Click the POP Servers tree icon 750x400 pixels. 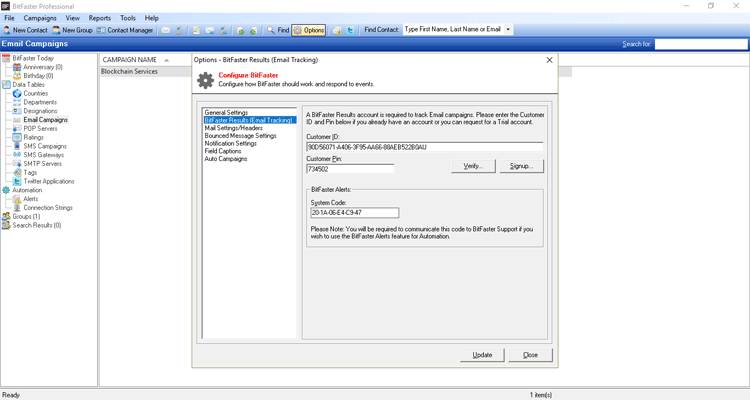tap(17, 129)
